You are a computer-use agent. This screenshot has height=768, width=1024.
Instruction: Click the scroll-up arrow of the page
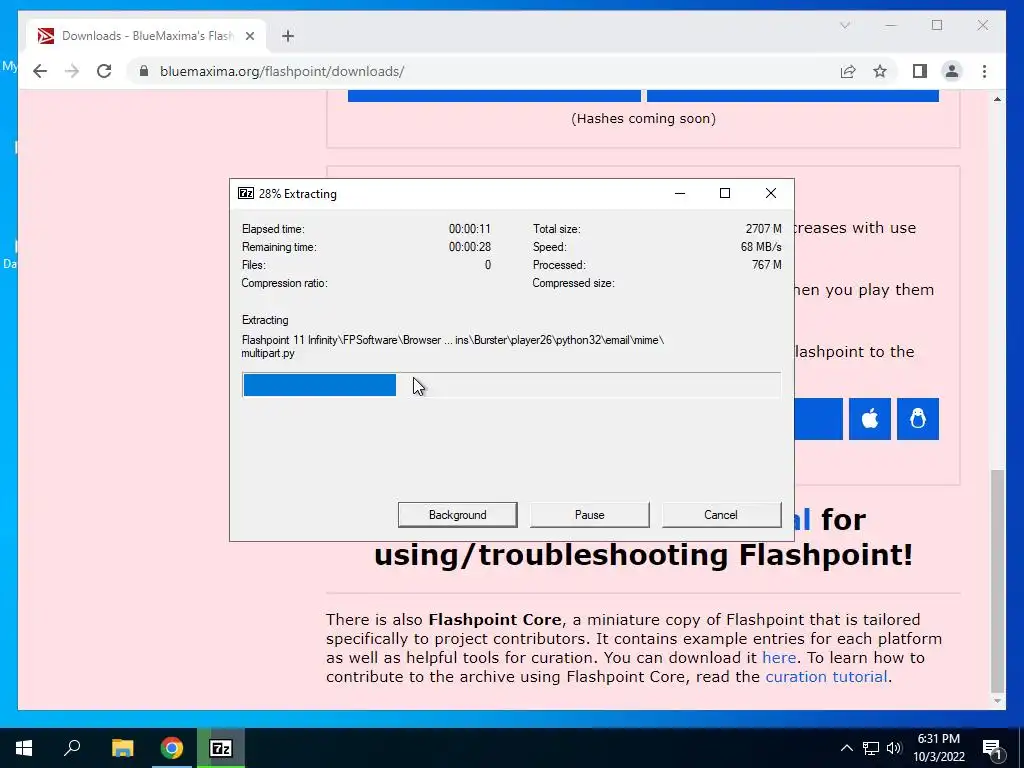point(997,99)
